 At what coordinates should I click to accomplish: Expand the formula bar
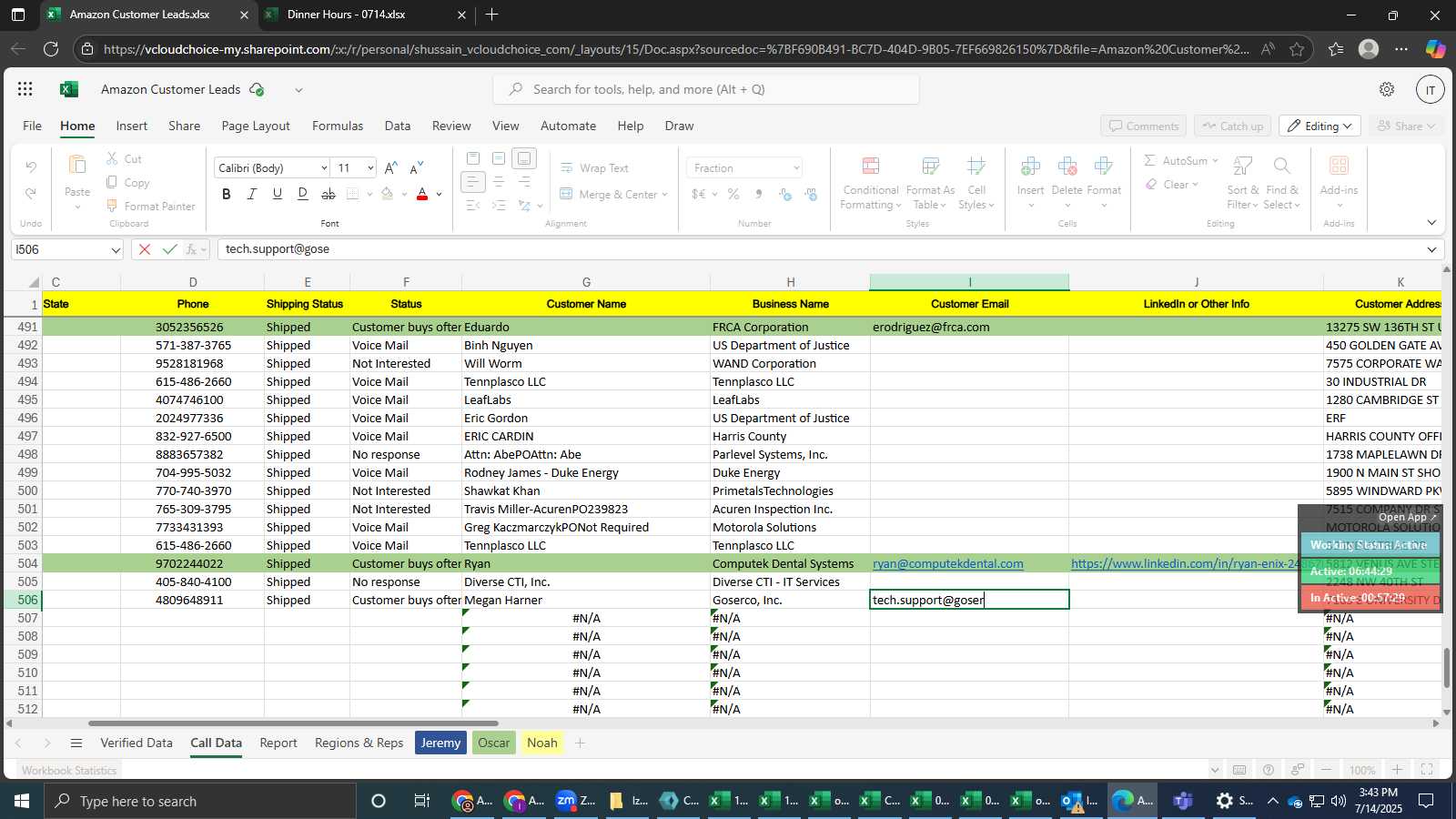point(1431,249)
